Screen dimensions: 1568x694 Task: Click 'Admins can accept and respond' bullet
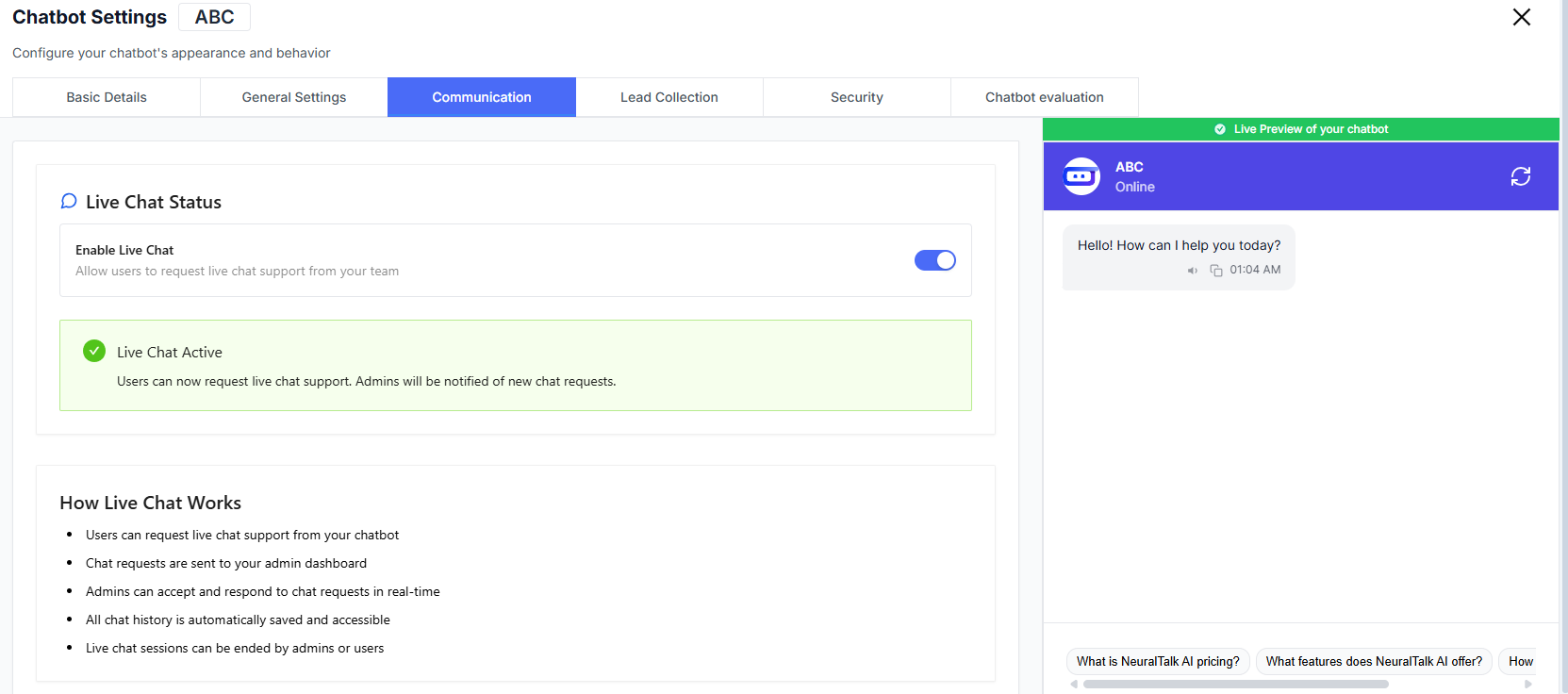(x=263, y=591)
